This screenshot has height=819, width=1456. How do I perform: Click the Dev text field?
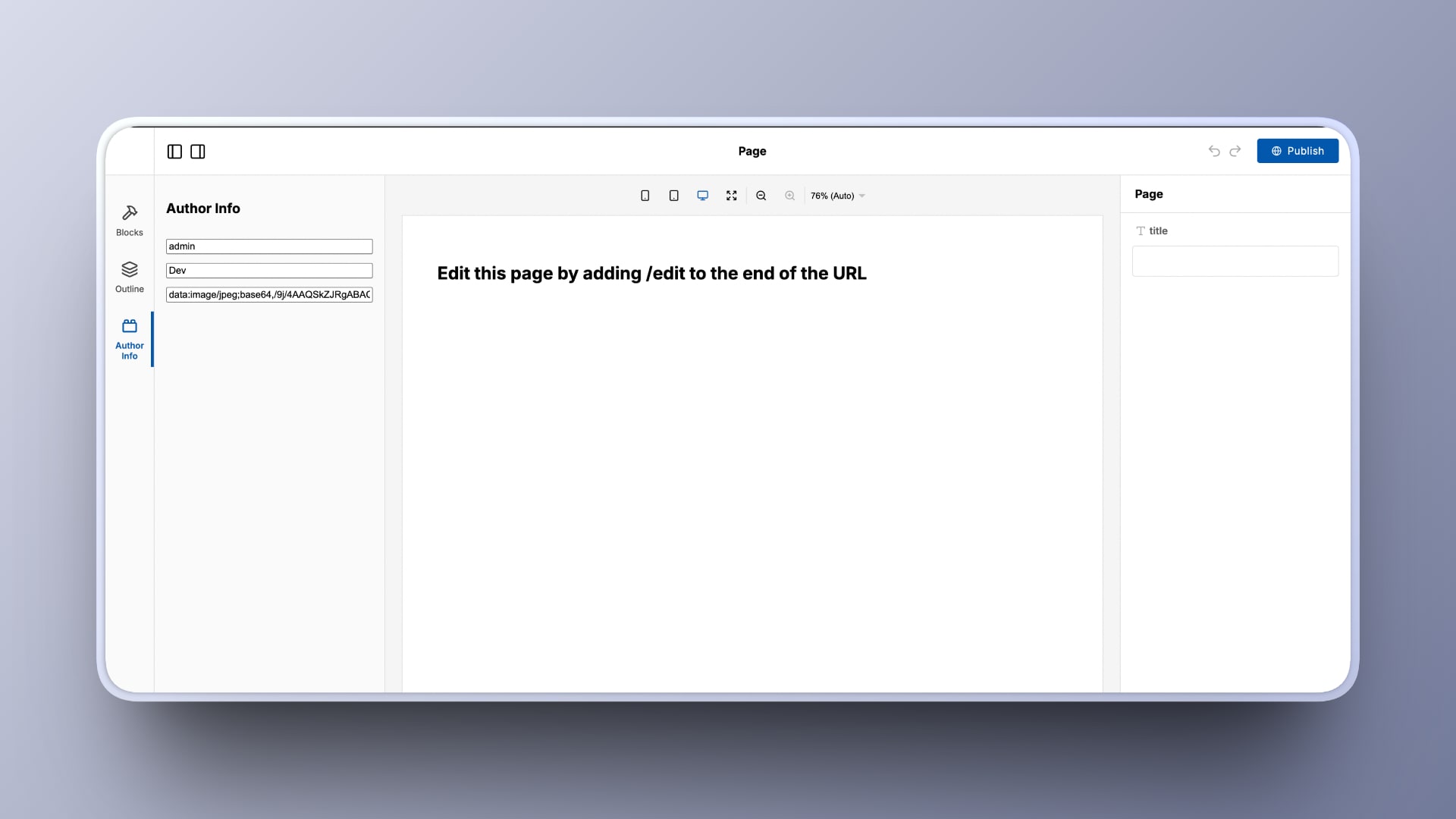(269, 271)
